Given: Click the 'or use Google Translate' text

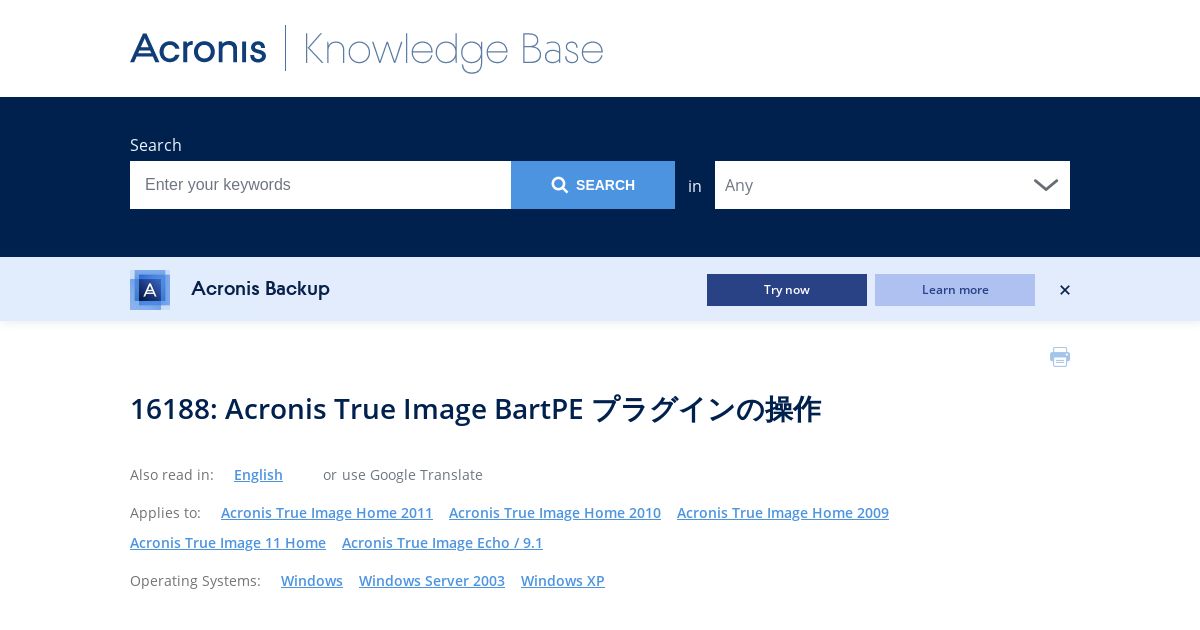Looking at the screenshot, I should (403, 475).
